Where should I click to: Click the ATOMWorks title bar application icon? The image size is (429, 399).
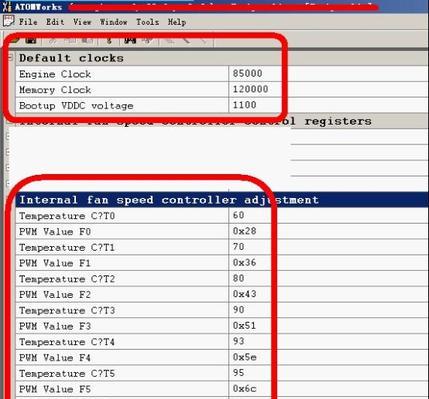tap(7, 6)
